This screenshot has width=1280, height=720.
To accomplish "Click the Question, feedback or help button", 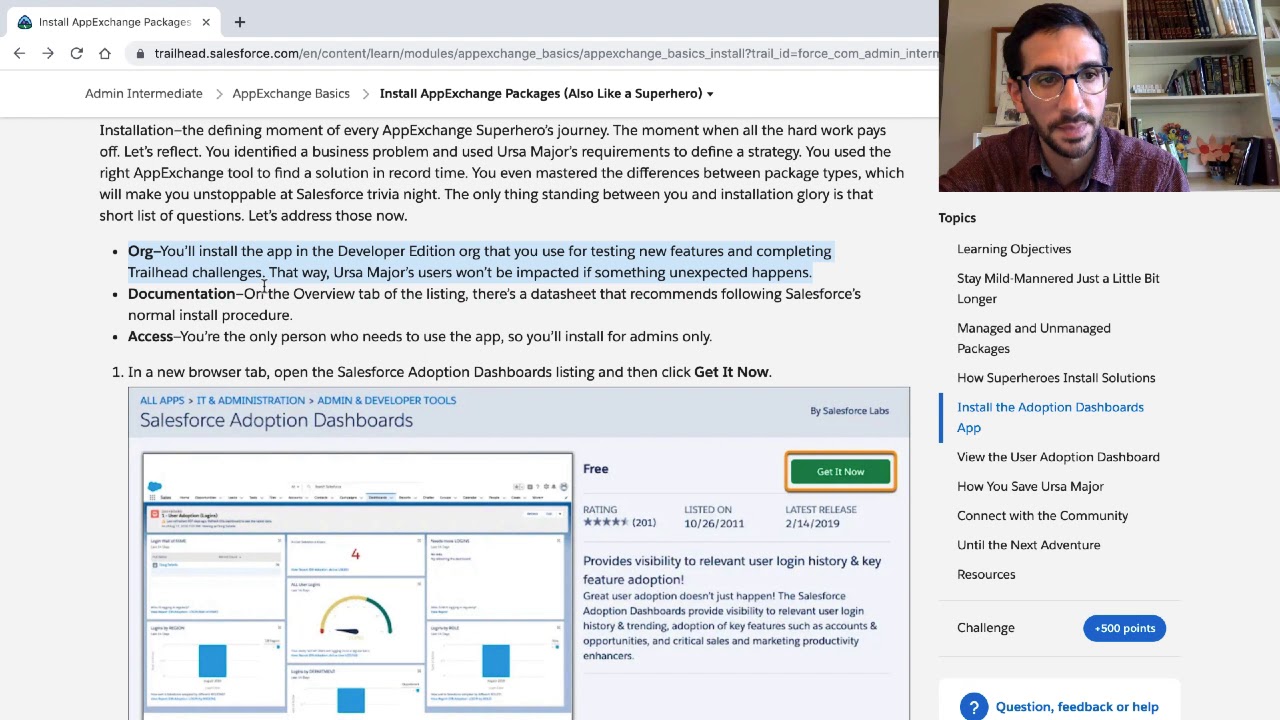I will pyautogui.click(x=1077, y=706).
